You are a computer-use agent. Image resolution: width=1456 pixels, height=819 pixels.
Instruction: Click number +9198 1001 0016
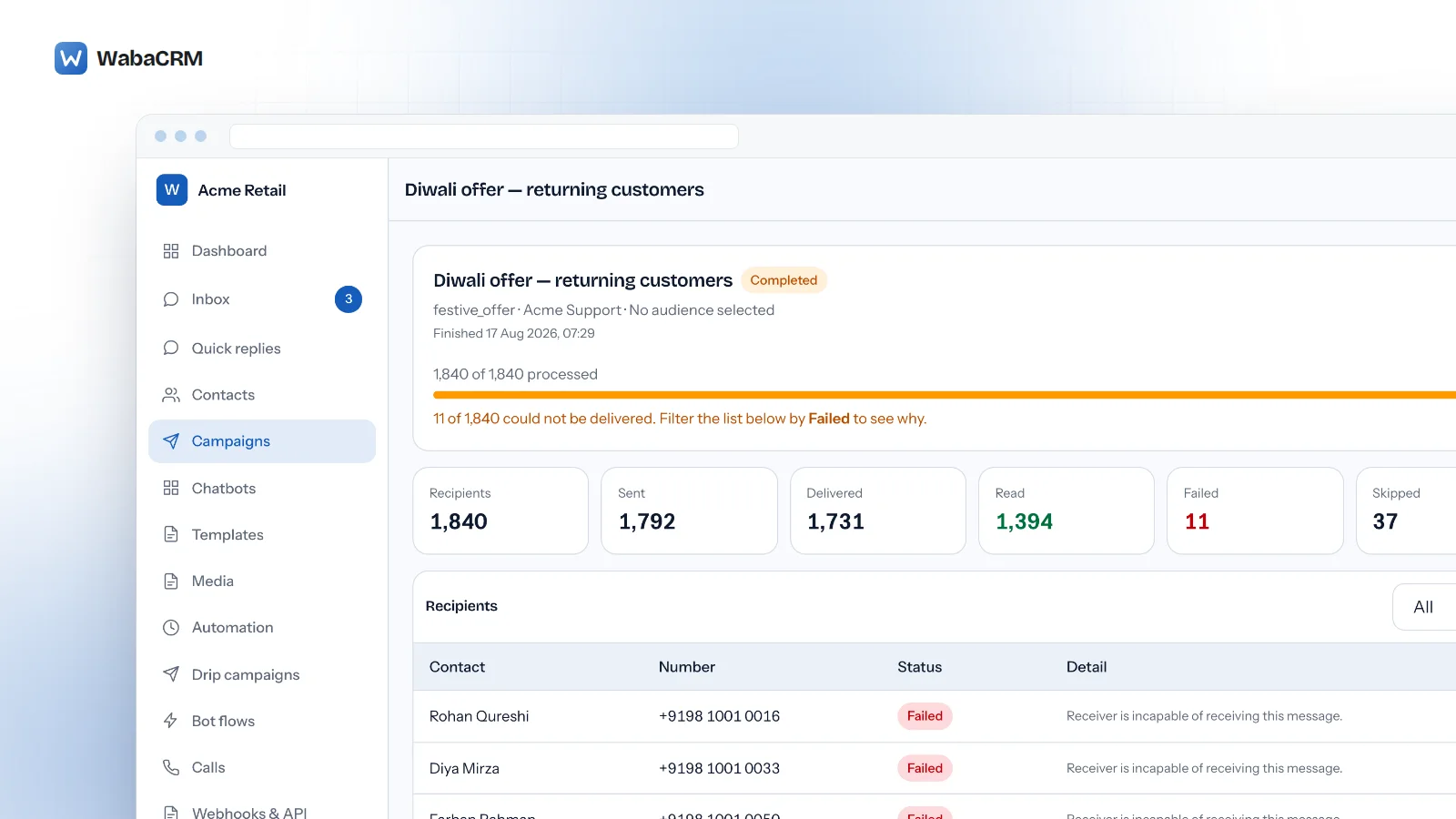tap(719, 716)
